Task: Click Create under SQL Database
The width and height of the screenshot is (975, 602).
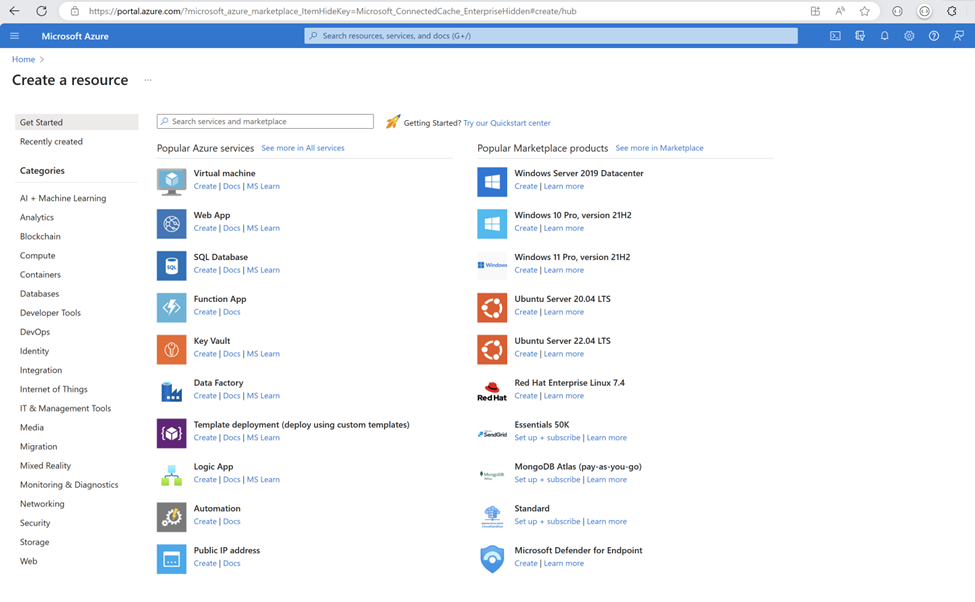Action: click(x=205, y=270)
